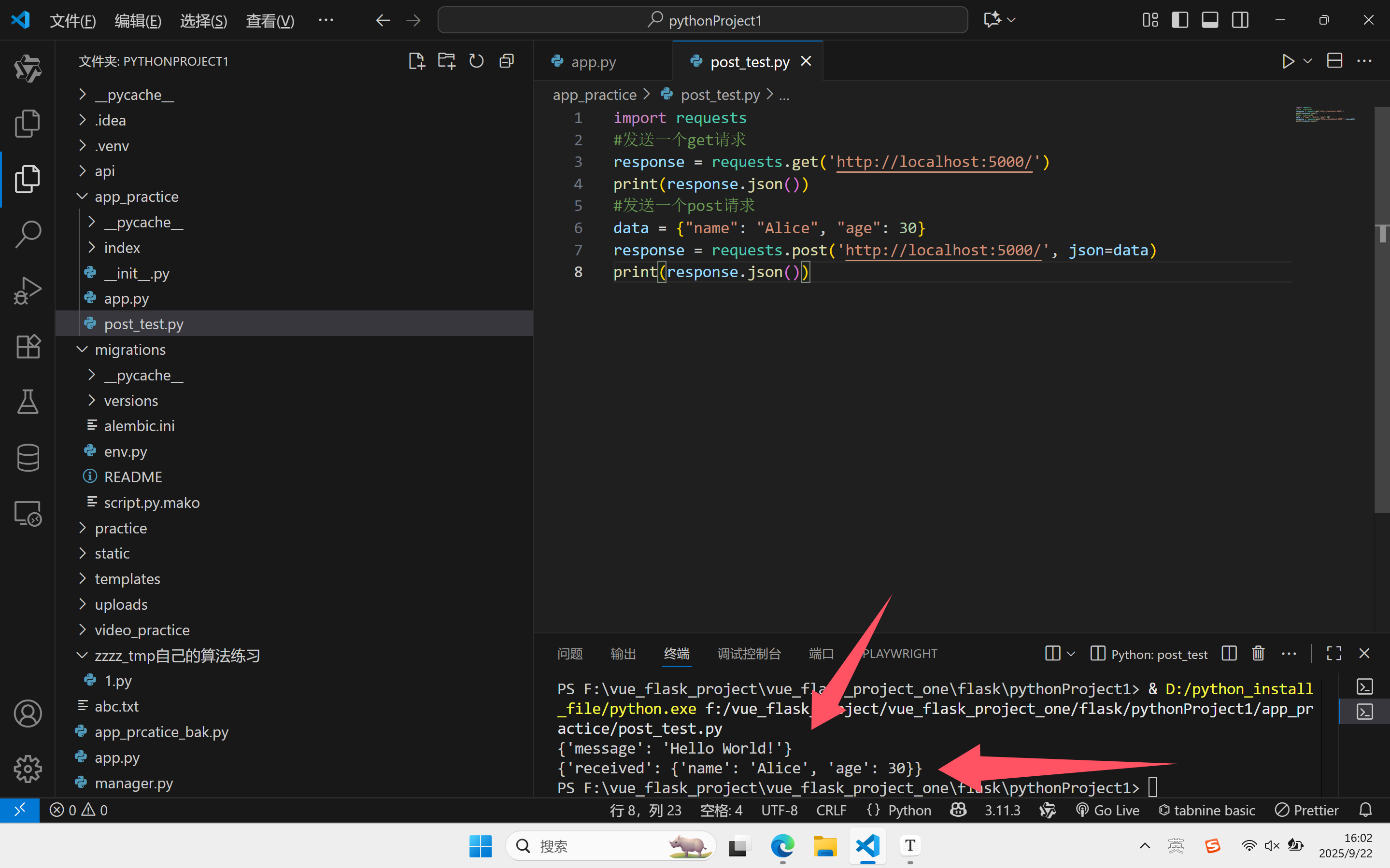This screenshot has height=868, width=1390.
Task: Open the 调试控制台 panel tab
Action: (x=749, y=653)
